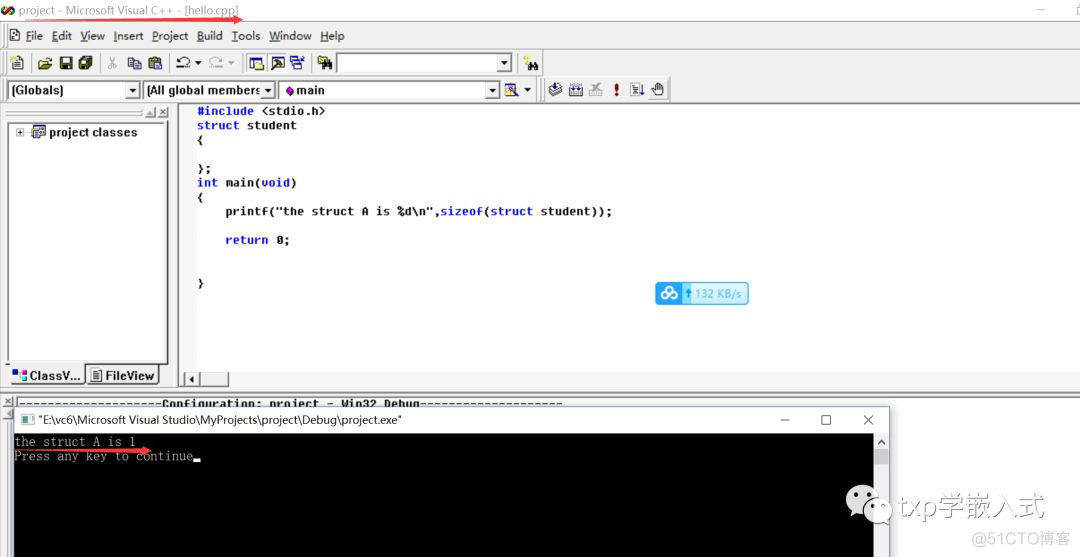Viewport: 1080px width, 557px height.
Task: Minimize the project.exe console window
Action: tap(784, 420)
